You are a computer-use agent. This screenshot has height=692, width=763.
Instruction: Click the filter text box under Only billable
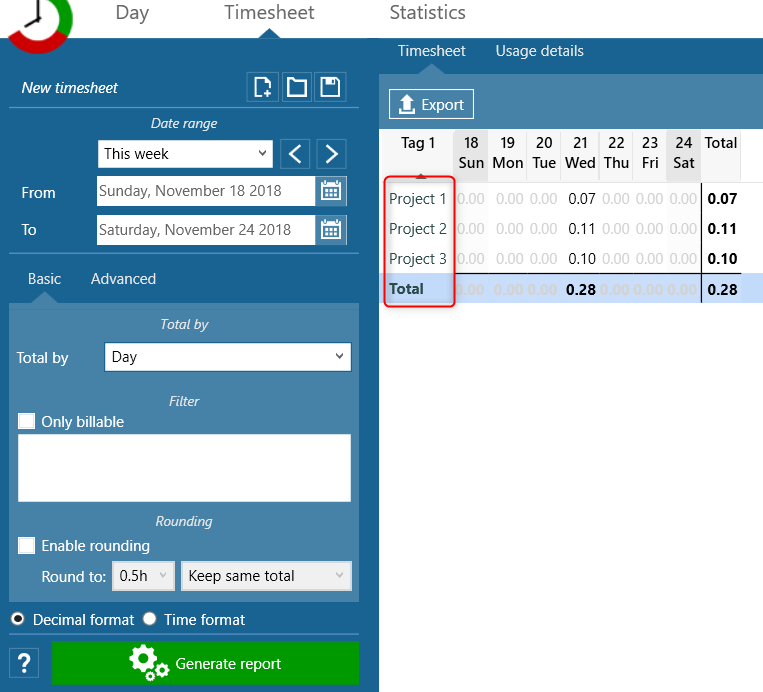[184, 468]
